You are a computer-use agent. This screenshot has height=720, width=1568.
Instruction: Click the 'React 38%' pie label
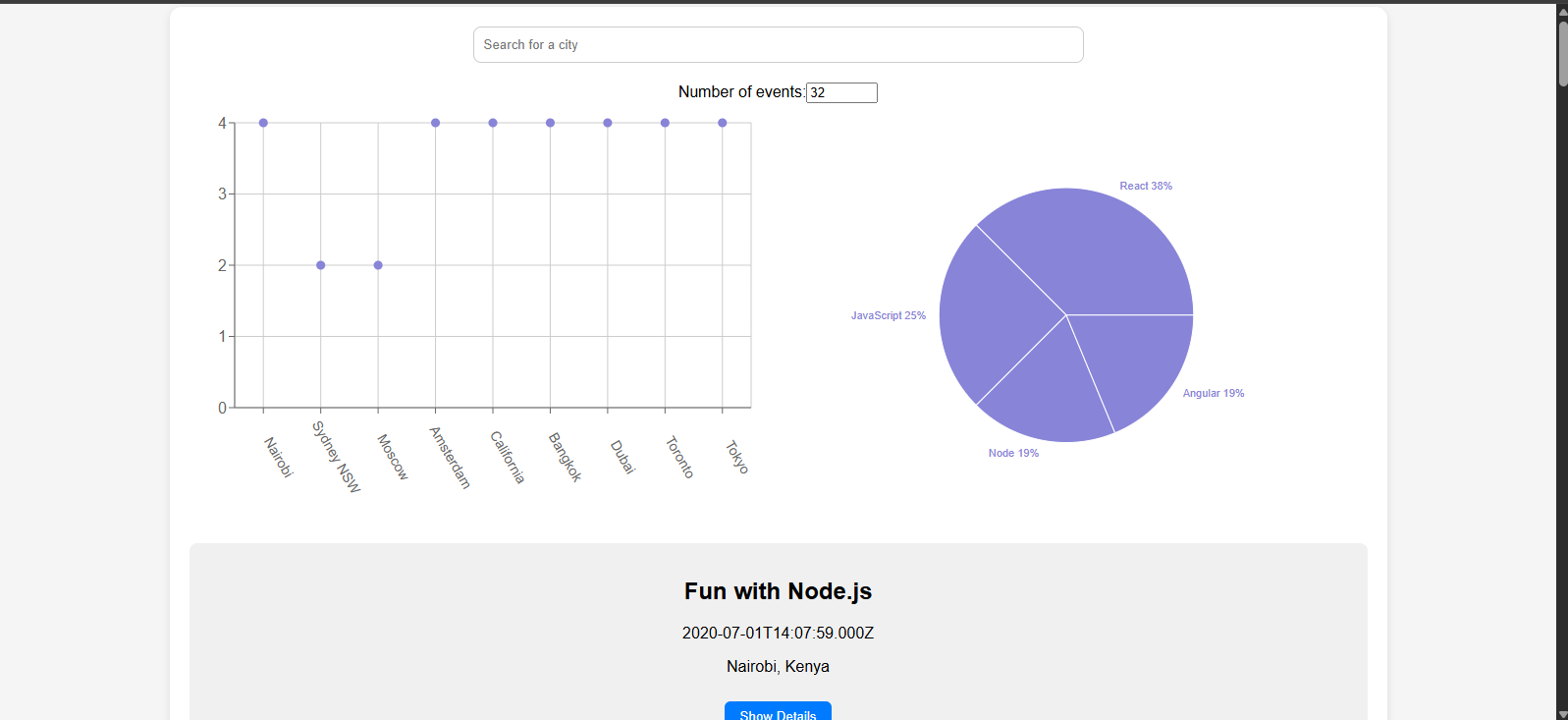1146,186
